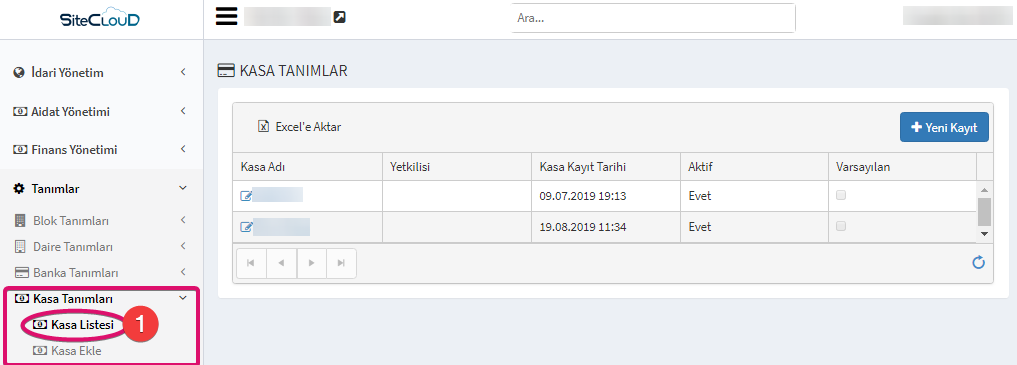
Task: Sort by Kasa Kayıt Tarihi column header
Action: [x=606, y=167]
